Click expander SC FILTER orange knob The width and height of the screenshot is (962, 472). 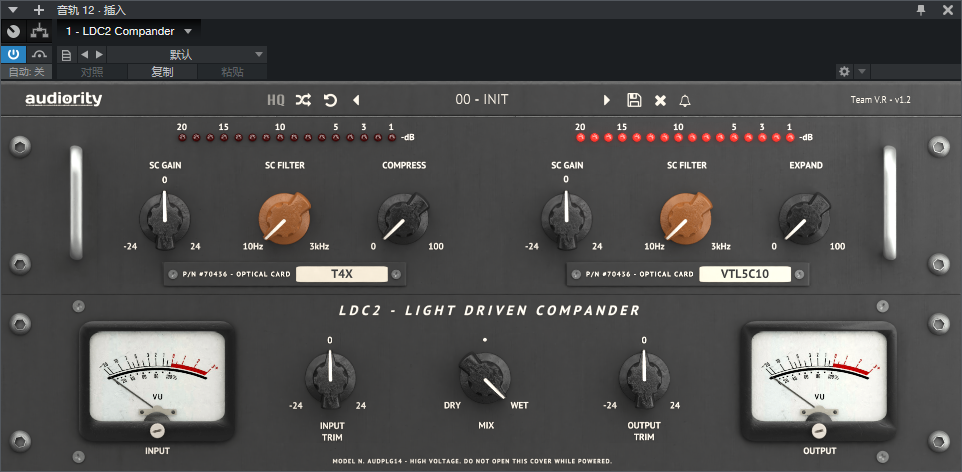pyautogui.click(x=685, y=218)
